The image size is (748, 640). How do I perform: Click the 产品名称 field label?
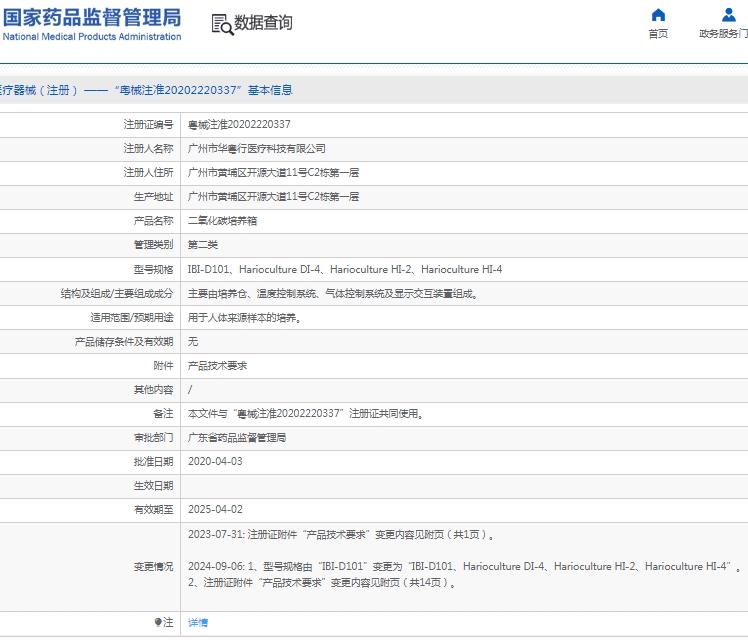tap(154, 221)
